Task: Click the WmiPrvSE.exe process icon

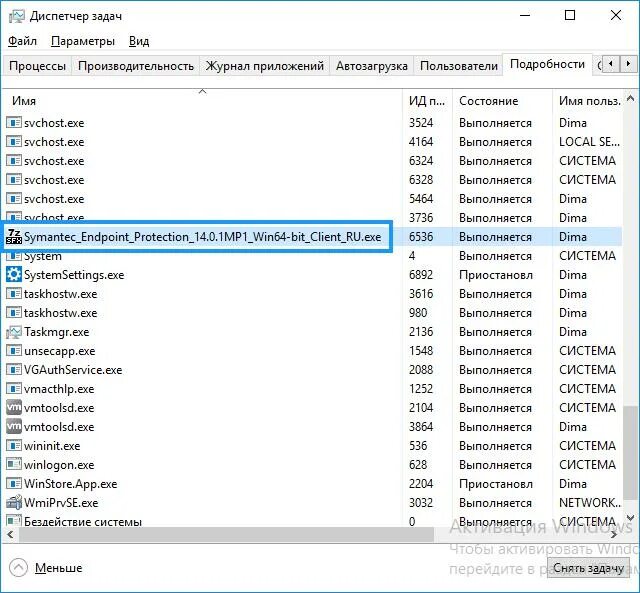Action: pos(14,503)
